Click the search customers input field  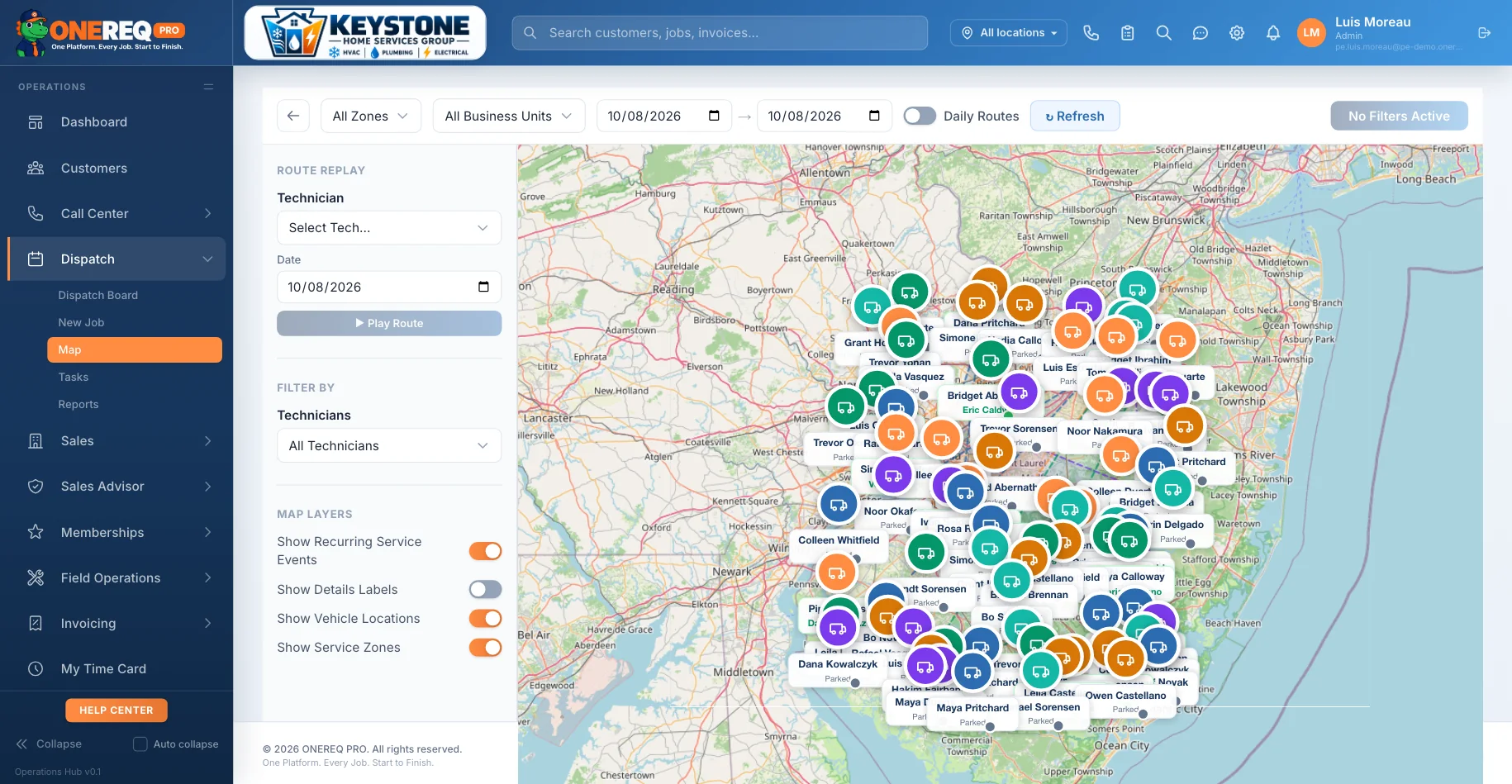(720, 33)
